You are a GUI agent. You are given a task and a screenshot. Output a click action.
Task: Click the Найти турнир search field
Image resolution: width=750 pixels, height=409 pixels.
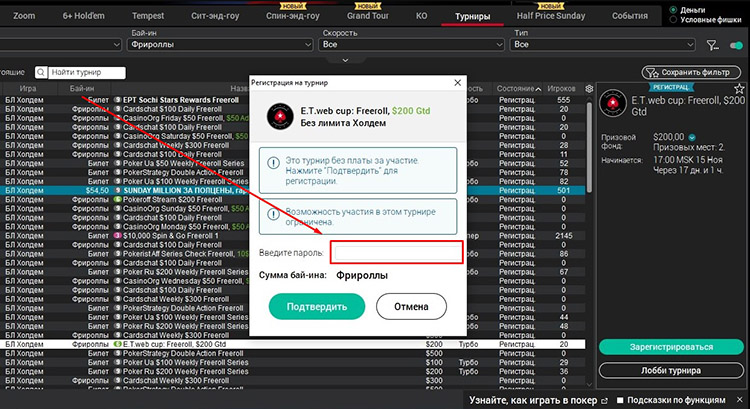coord(86,72)
